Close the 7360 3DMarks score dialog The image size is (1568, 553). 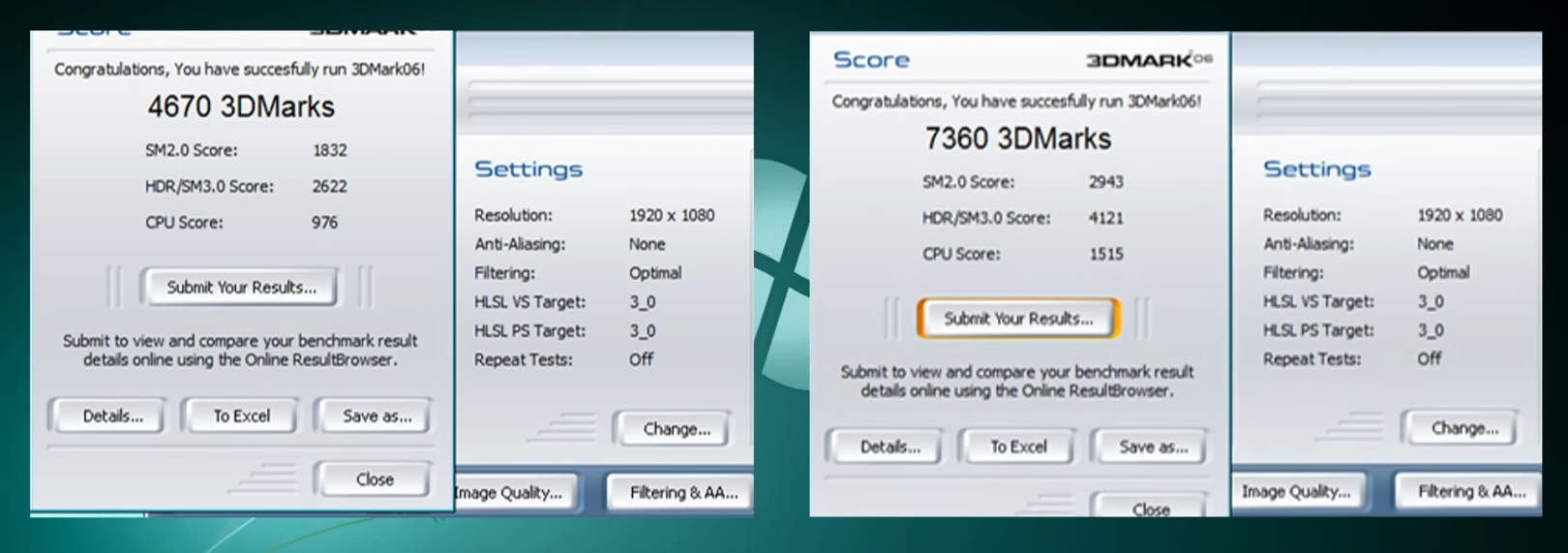click(1151, 507)
